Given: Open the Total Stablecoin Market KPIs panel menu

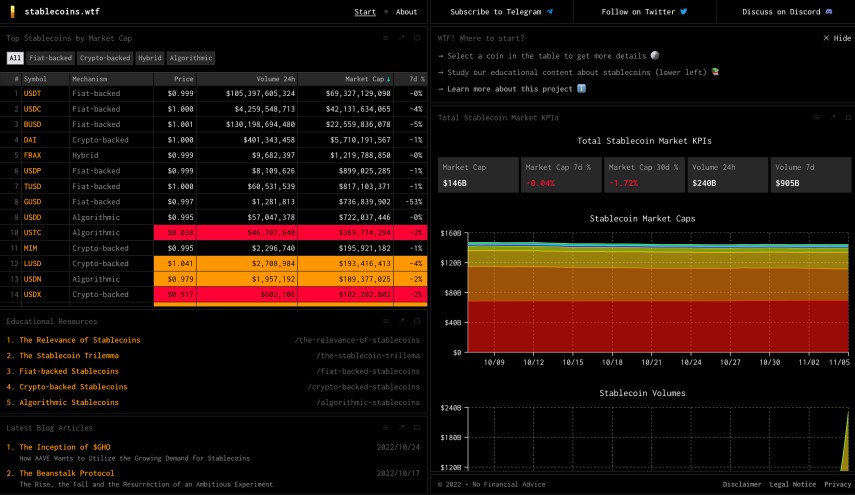Looking at the screenshot, I should pyautogui.click(x=816, y=117).
